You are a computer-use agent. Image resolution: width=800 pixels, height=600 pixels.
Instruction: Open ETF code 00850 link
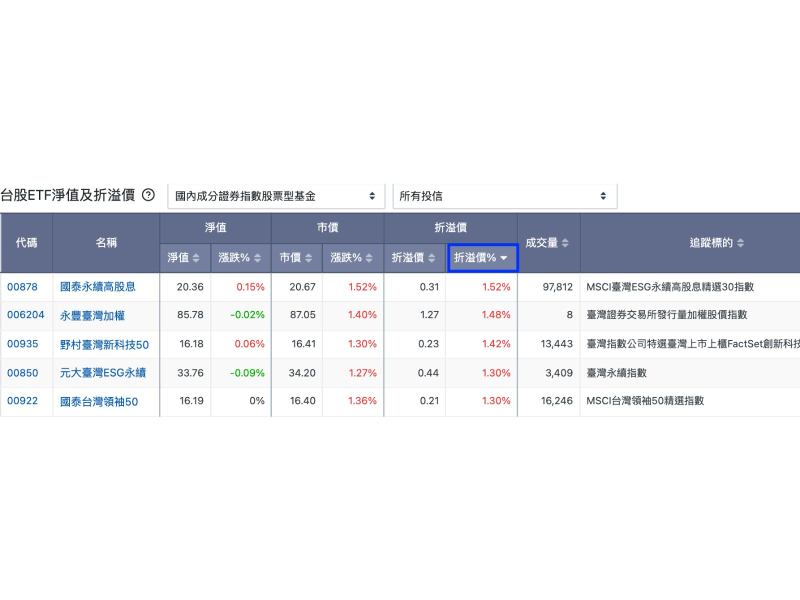[x=22, y=372]
